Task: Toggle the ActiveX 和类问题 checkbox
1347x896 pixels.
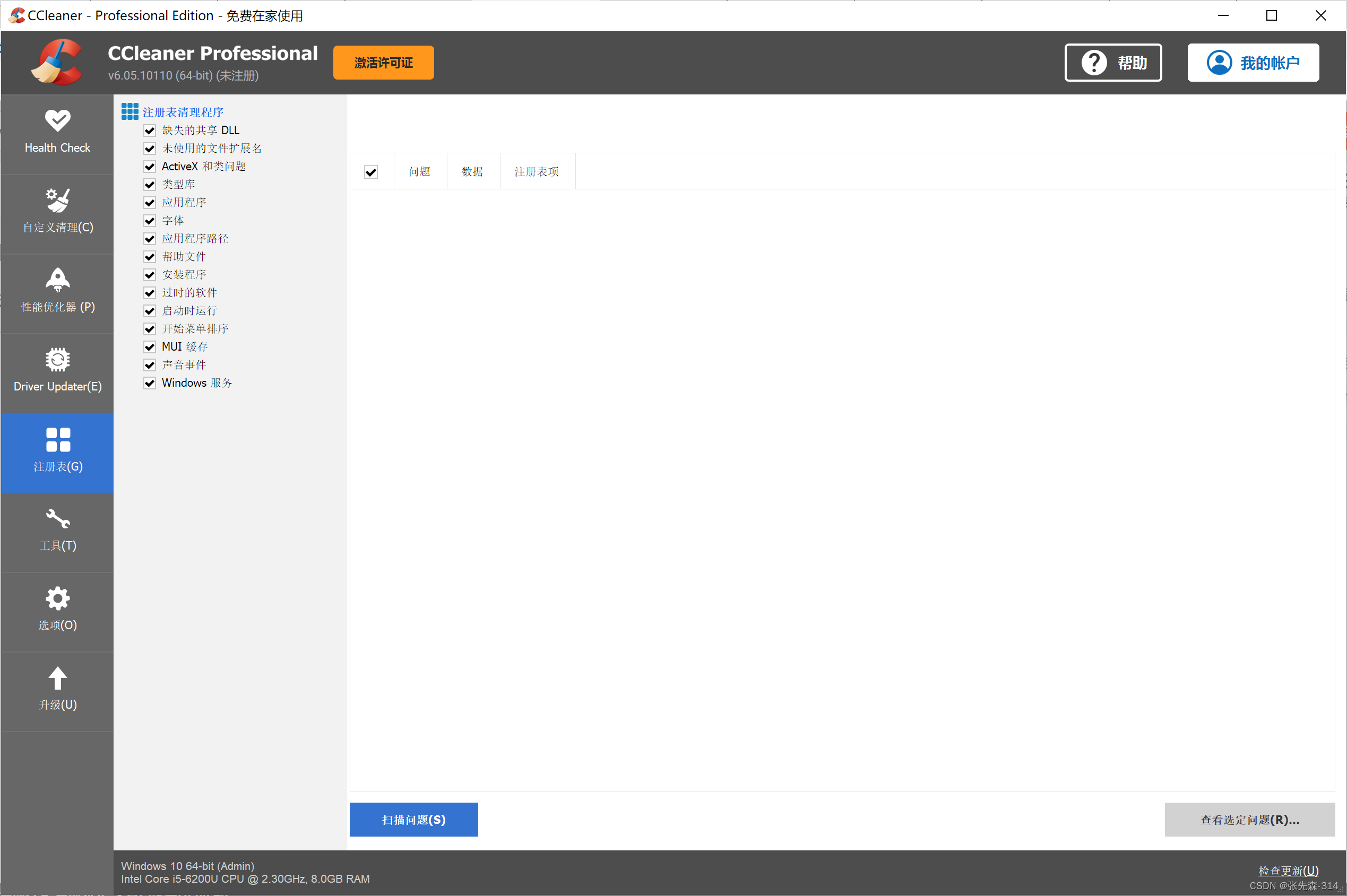Action: click(x=150, y=167)
